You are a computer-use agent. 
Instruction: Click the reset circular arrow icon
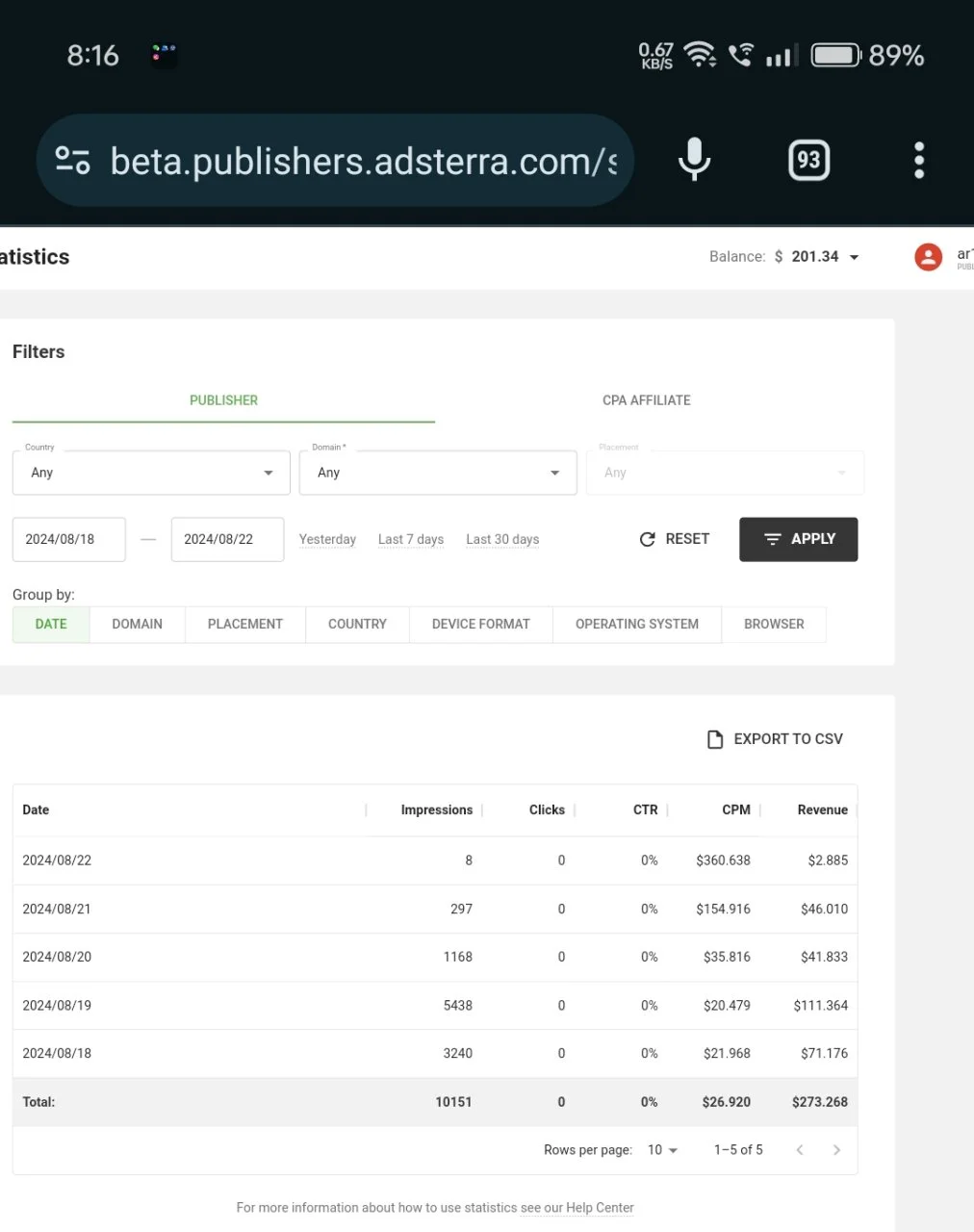(x=648, y=539)
